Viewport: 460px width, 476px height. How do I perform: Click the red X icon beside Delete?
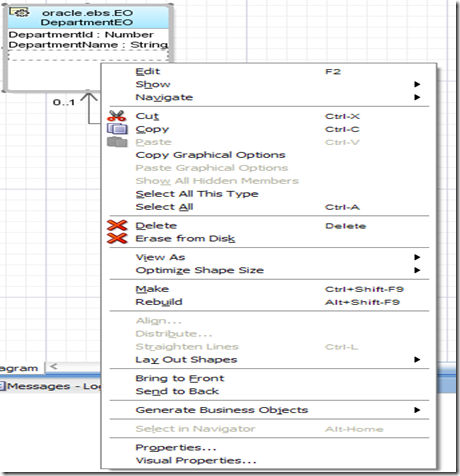[117, 225]
